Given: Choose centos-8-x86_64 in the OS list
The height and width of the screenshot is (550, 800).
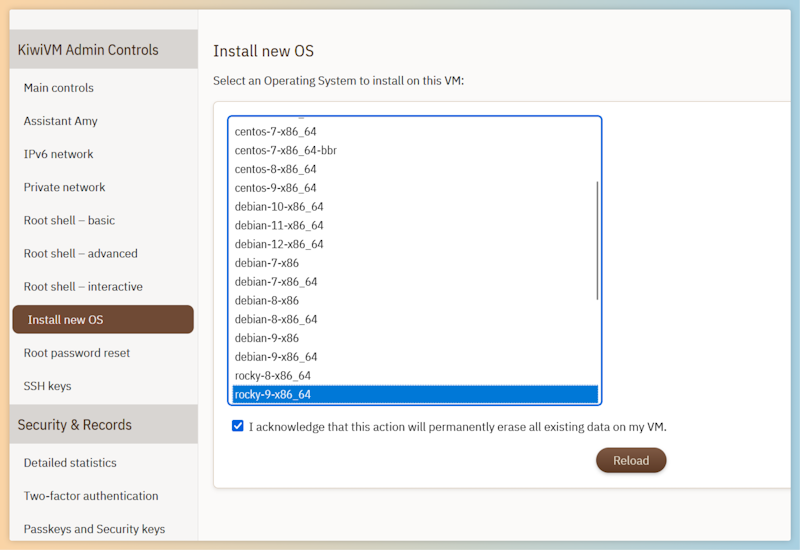Looking at the screenshot, I should point(414,169).
